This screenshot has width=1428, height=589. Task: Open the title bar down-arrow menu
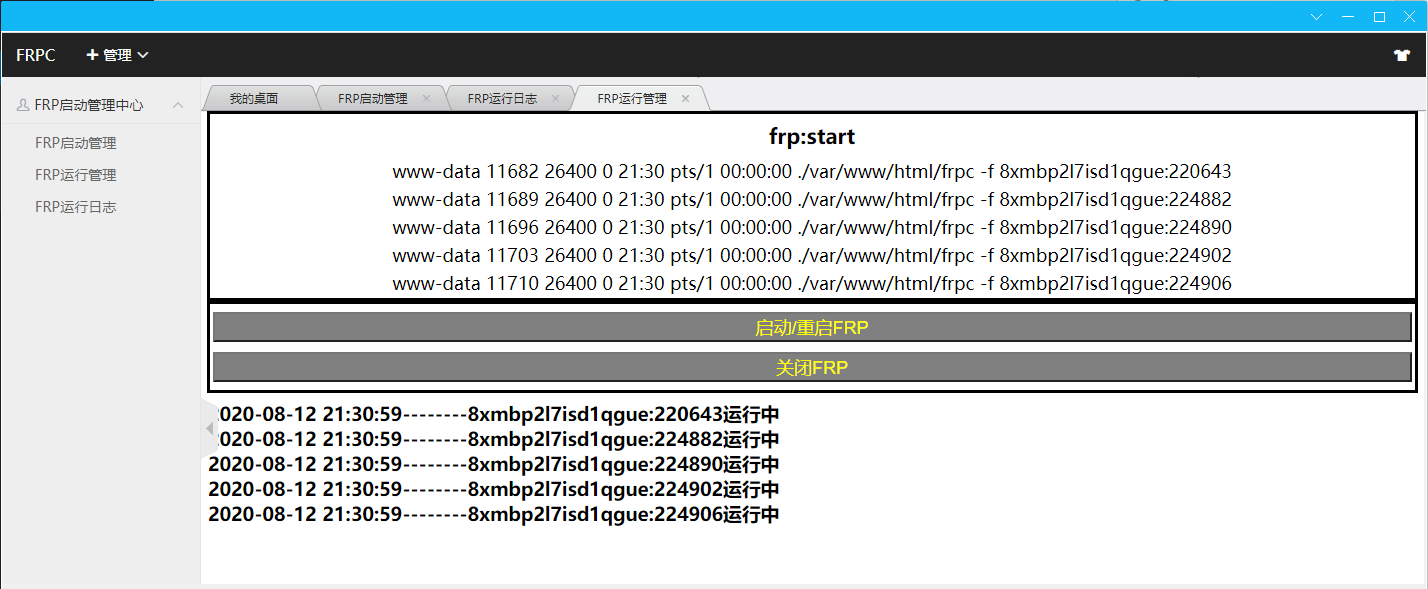[x=1317, y=16]
